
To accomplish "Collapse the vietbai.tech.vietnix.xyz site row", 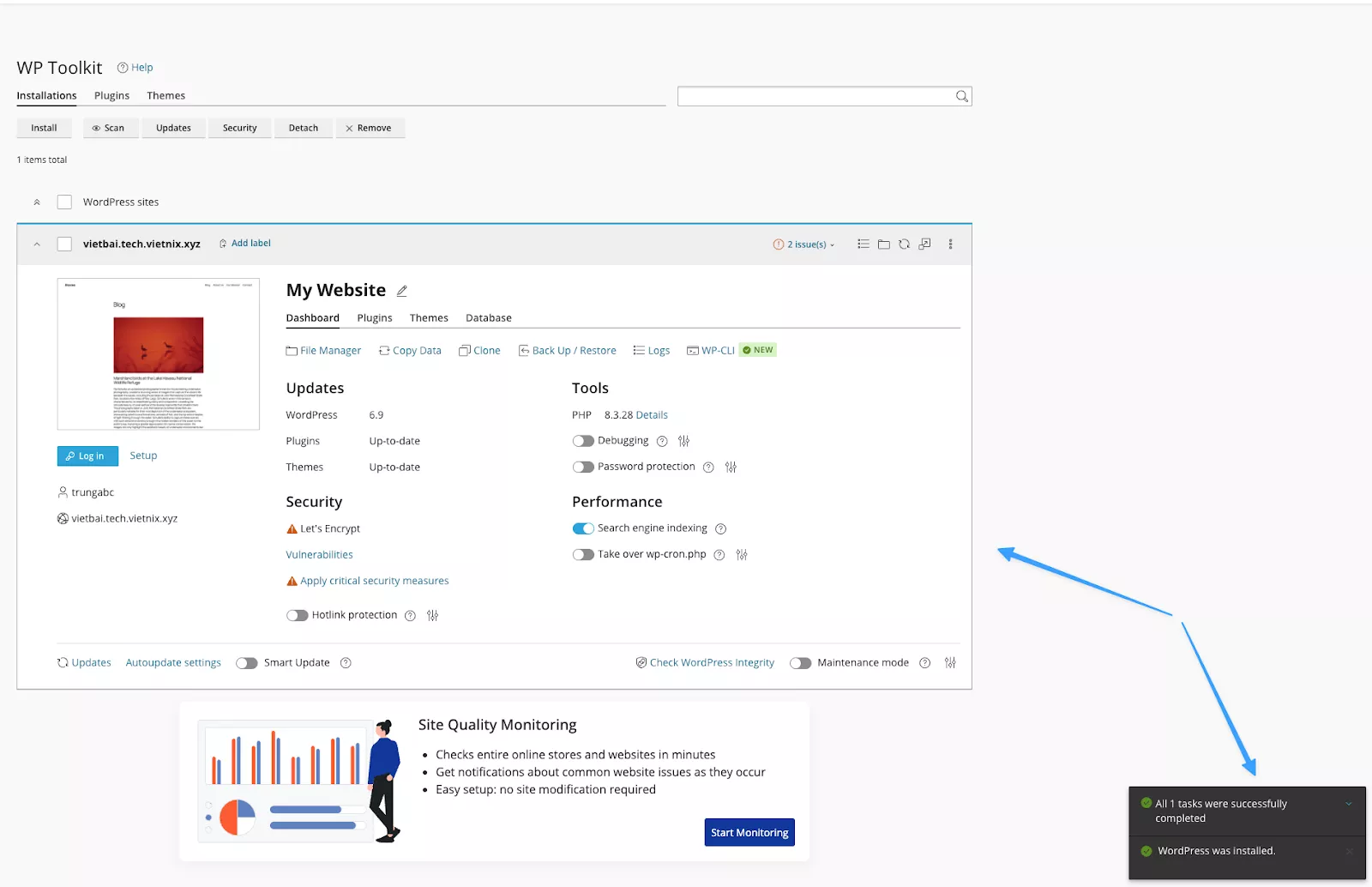I will pos(37,244).
